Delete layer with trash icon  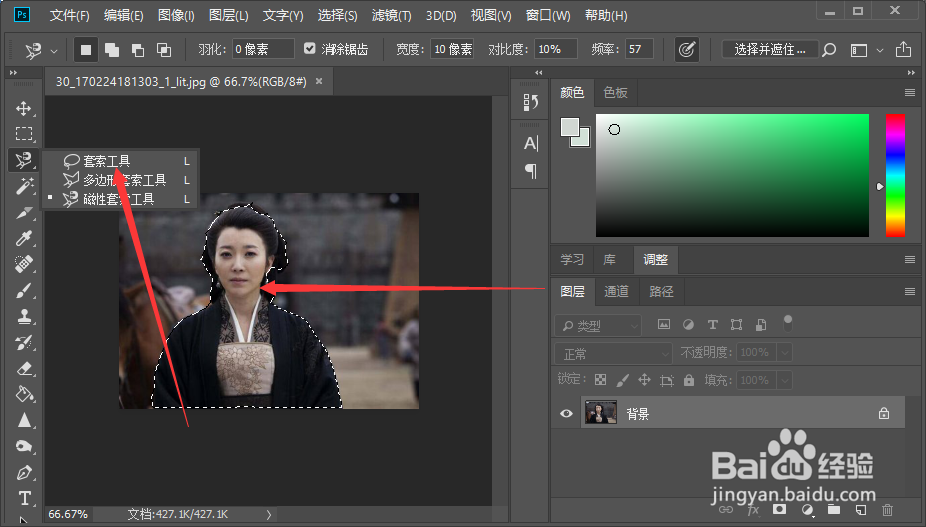pyautogui.click(x=887, y=509)
